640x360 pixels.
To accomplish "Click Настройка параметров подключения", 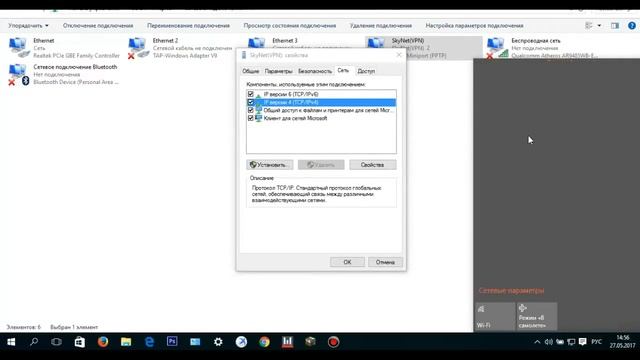I will point(474,25).
